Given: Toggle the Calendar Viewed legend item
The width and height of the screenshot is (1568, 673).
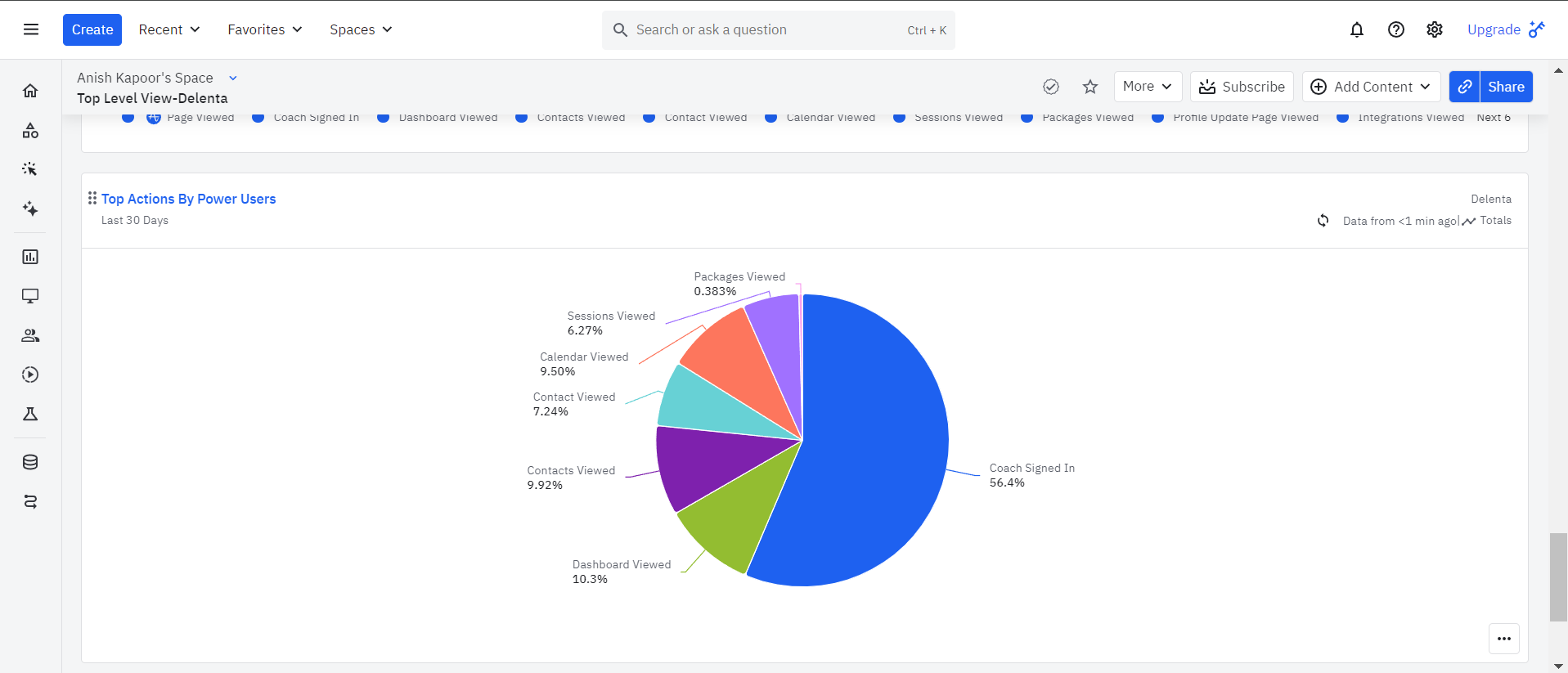Looking at the screenshot, I should point(820,118).
